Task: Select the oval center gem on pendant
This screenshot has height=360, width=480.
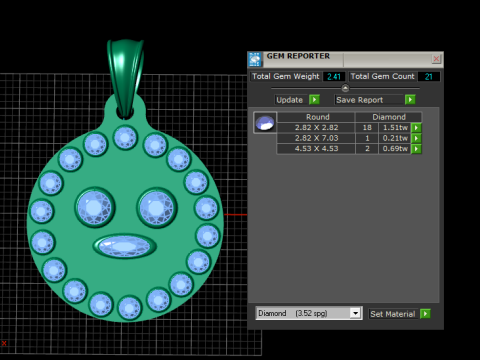Action: pos(124,246)
